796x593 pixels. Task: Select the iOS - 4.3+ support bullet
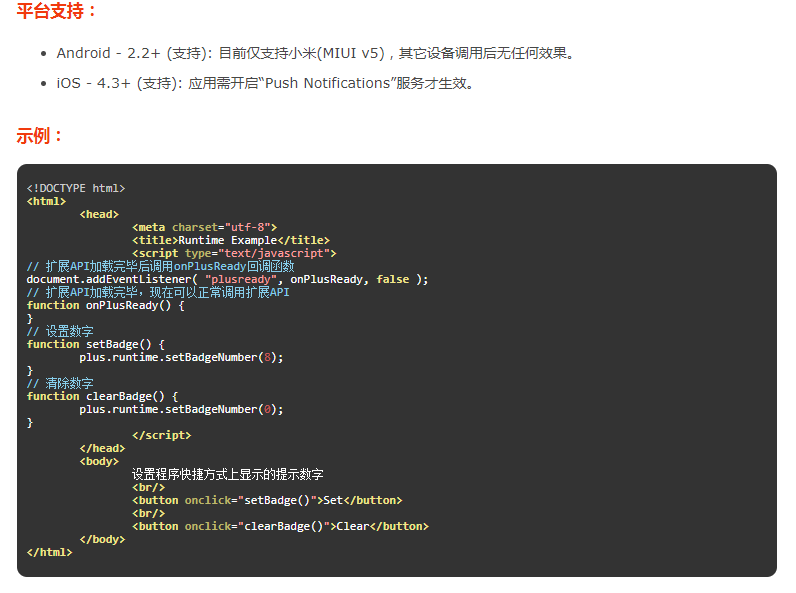click(264, 83)
